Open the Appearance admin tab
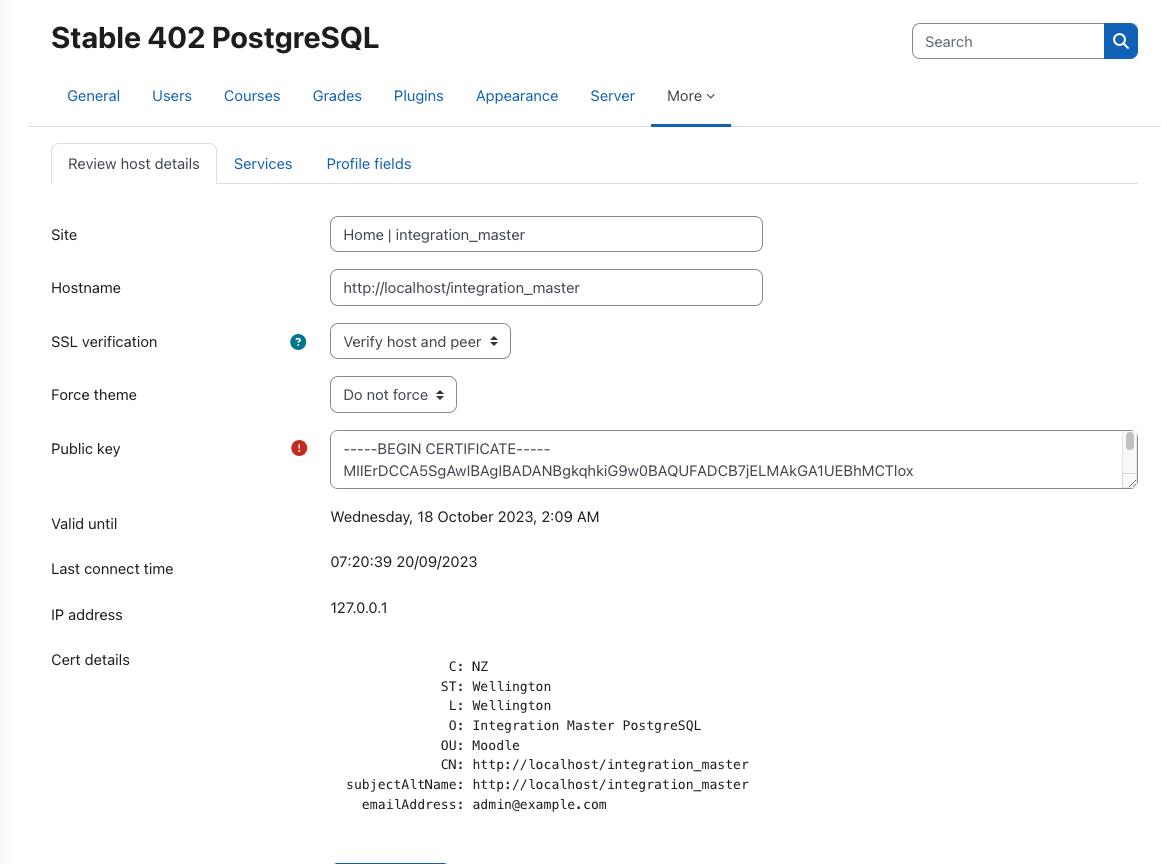This screenshot has height=864, width=1167. [x=517, y=96]
